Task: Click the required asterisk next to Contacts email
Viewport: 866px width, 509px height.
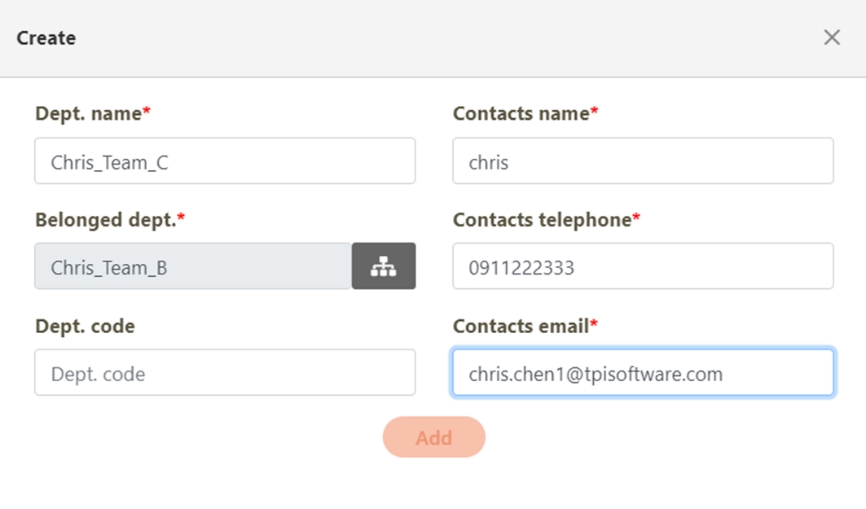Action: click(x=594, y=324)
